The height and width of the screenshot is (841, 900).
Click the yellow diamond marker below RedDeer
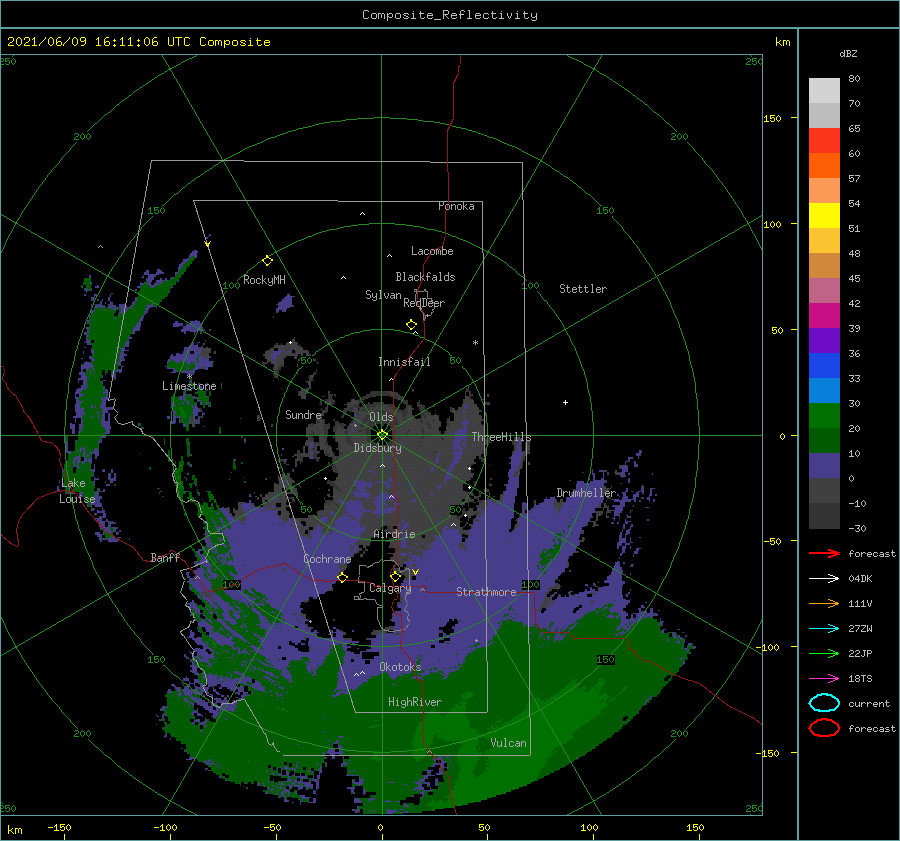click(x=412, y=325)
